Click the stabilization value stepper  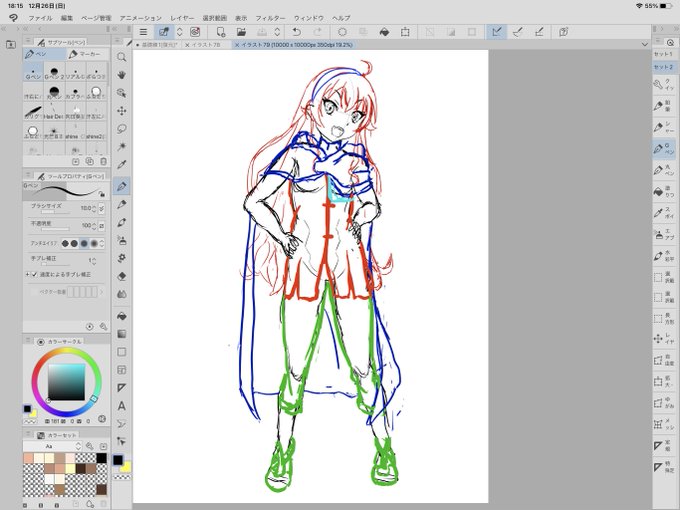tap(94, 261)
